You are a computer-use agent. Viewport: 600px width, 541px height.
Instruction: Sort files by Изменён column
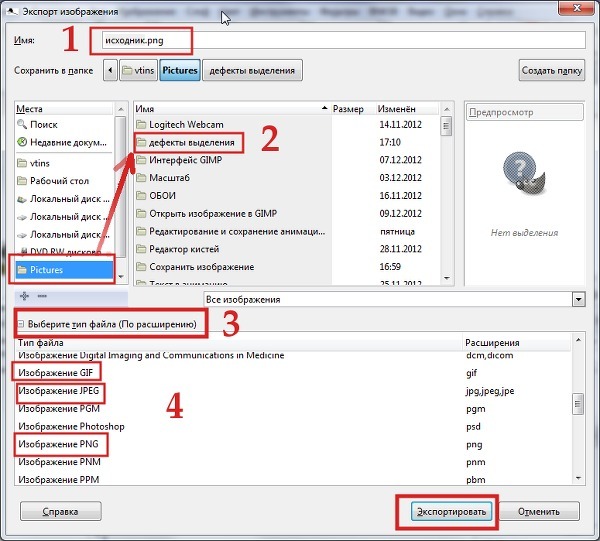(407, 109)
